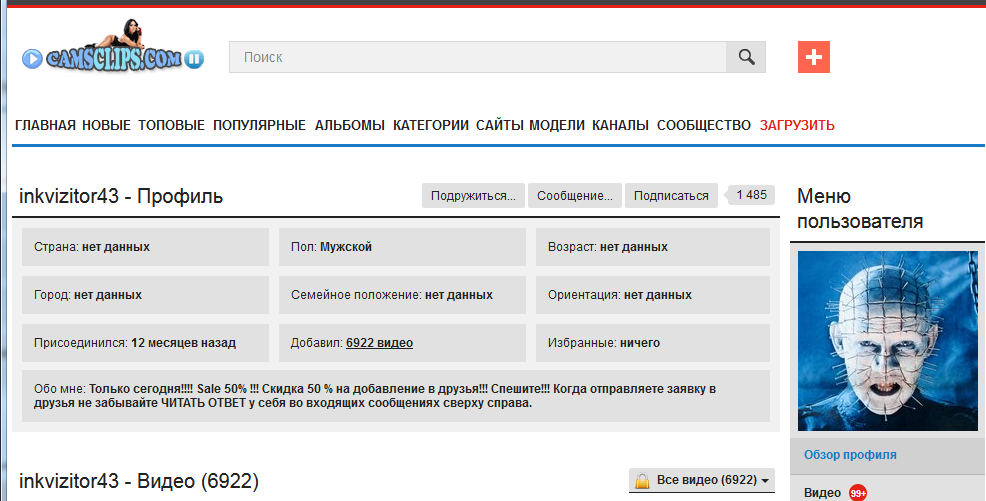Click the Видео sidebar menu item
Image resolution: width=986 pixels, height=501 pixels.
(x=823, y=493)
